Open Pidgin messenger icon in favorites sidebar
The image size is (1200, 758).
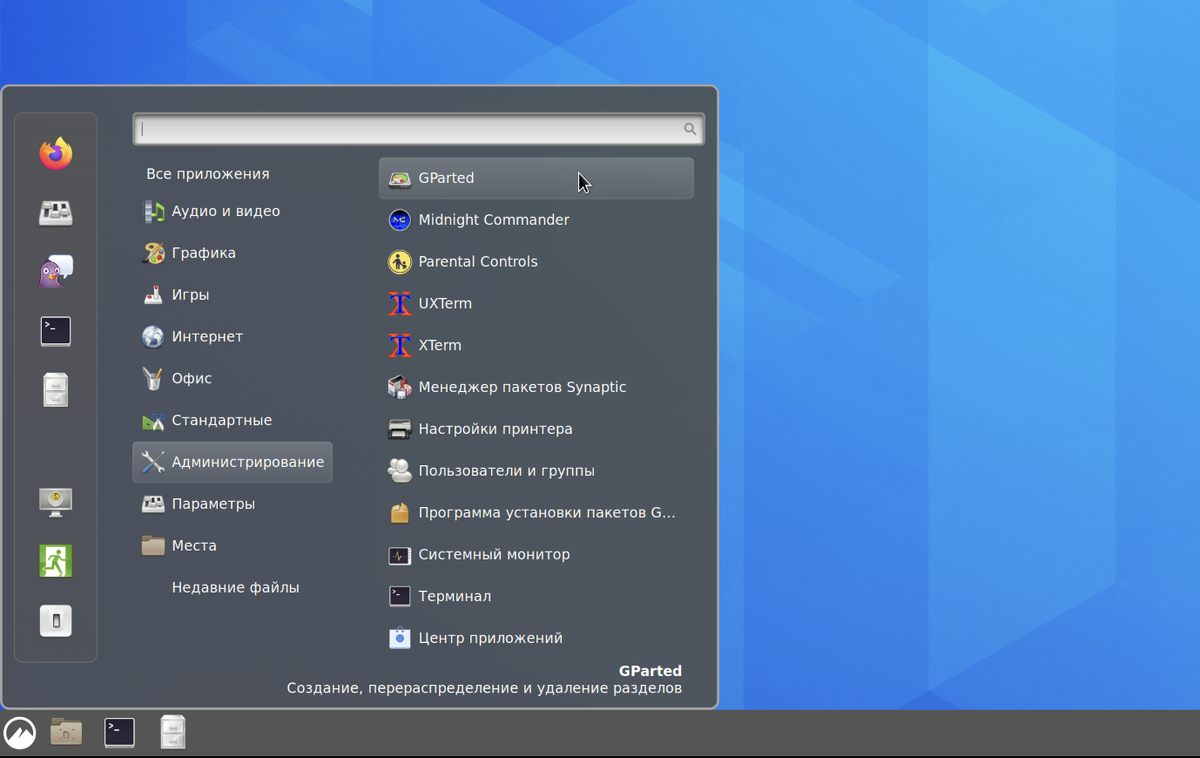point(56,271)
